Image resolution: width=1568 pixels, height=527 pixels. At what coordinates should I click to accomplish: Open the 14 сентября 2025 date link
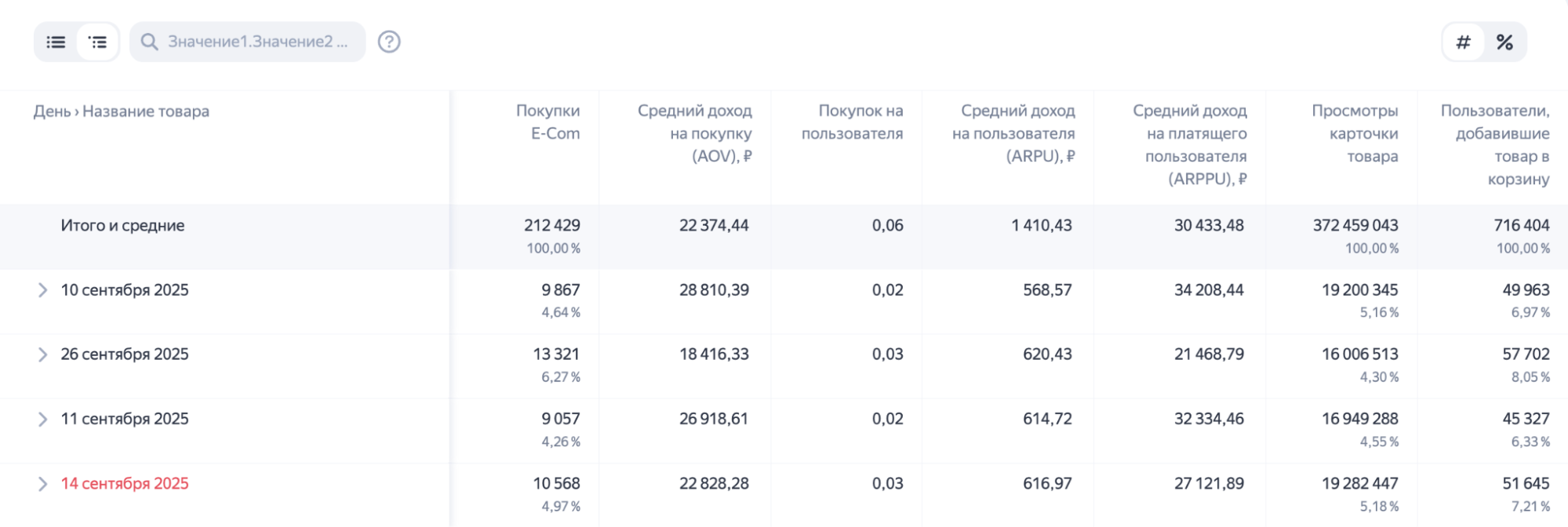click(125, 484)
